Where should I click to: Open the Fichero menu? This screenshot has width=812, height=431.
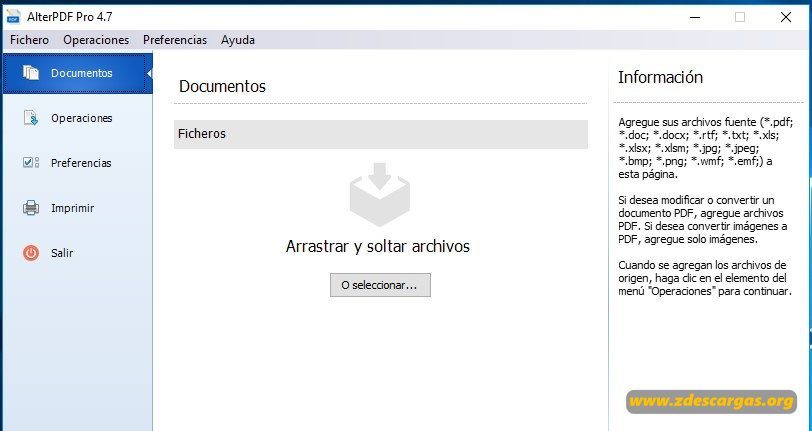coord(30,40)
